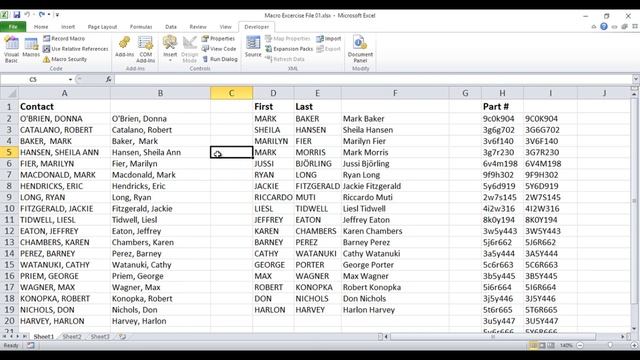Select cell with "9C0K904"
Screen dimensions: 640x360
[x=550, y=119]
